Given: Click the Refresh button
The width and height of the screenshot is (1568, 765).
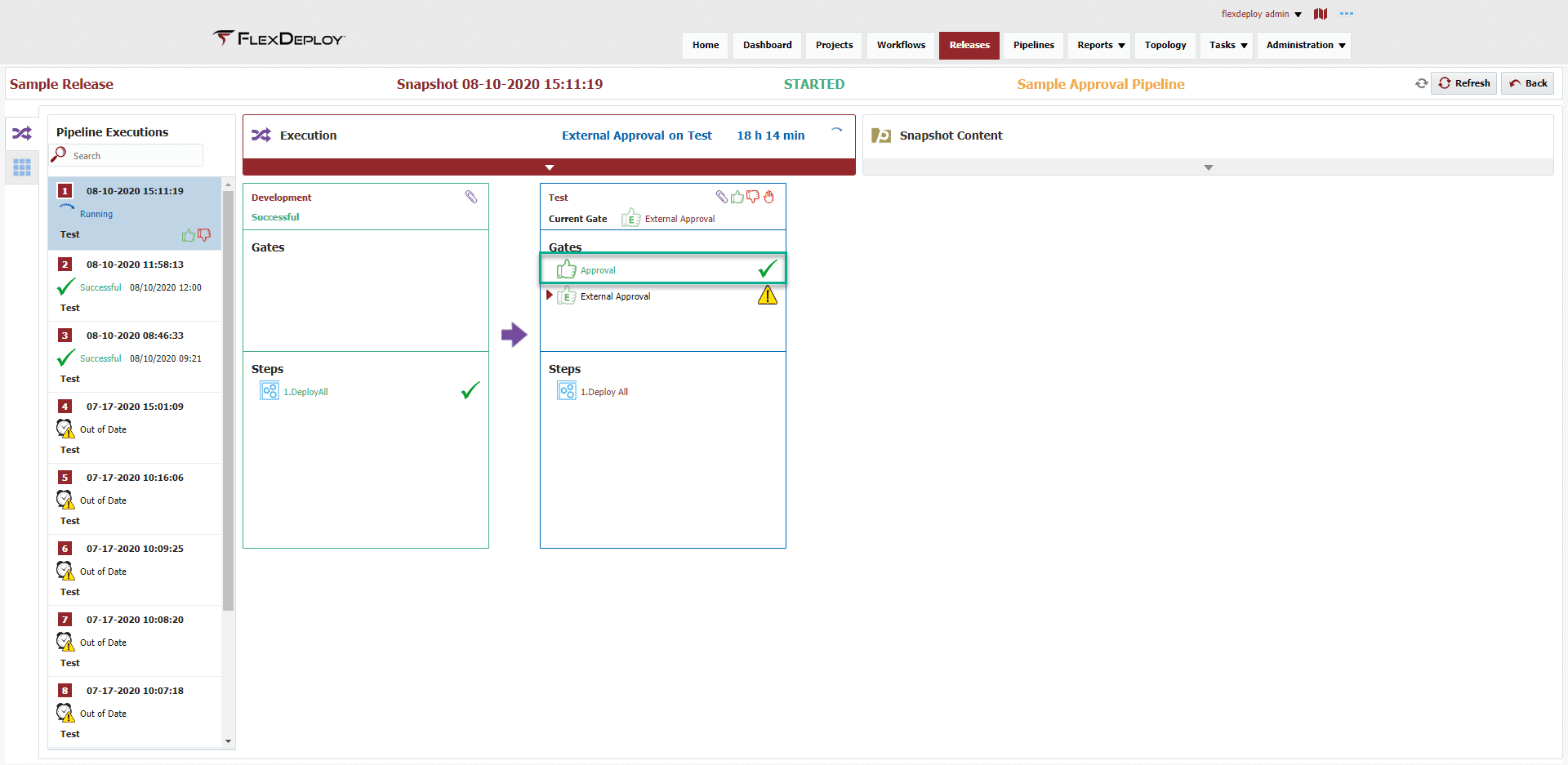Looking at the screenshot, I should (1464, 83).
